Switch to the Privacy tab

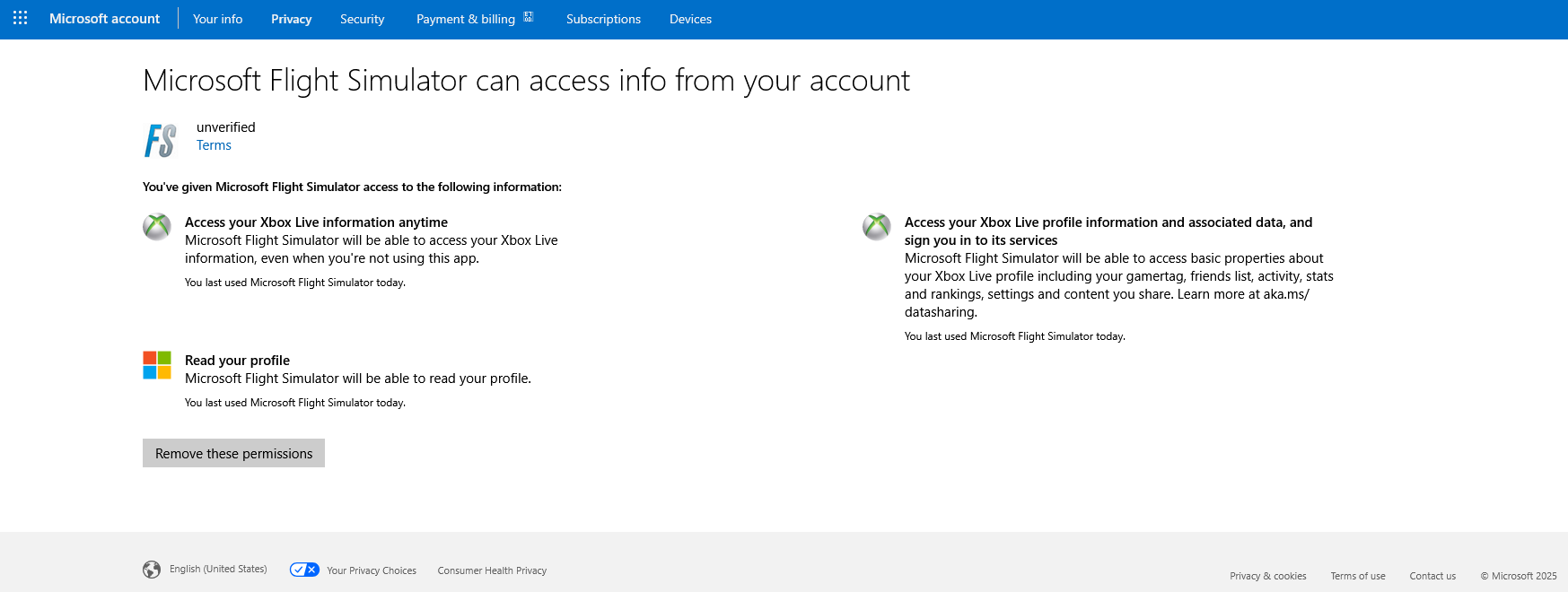pyautogui.click(x=291, y=19)
